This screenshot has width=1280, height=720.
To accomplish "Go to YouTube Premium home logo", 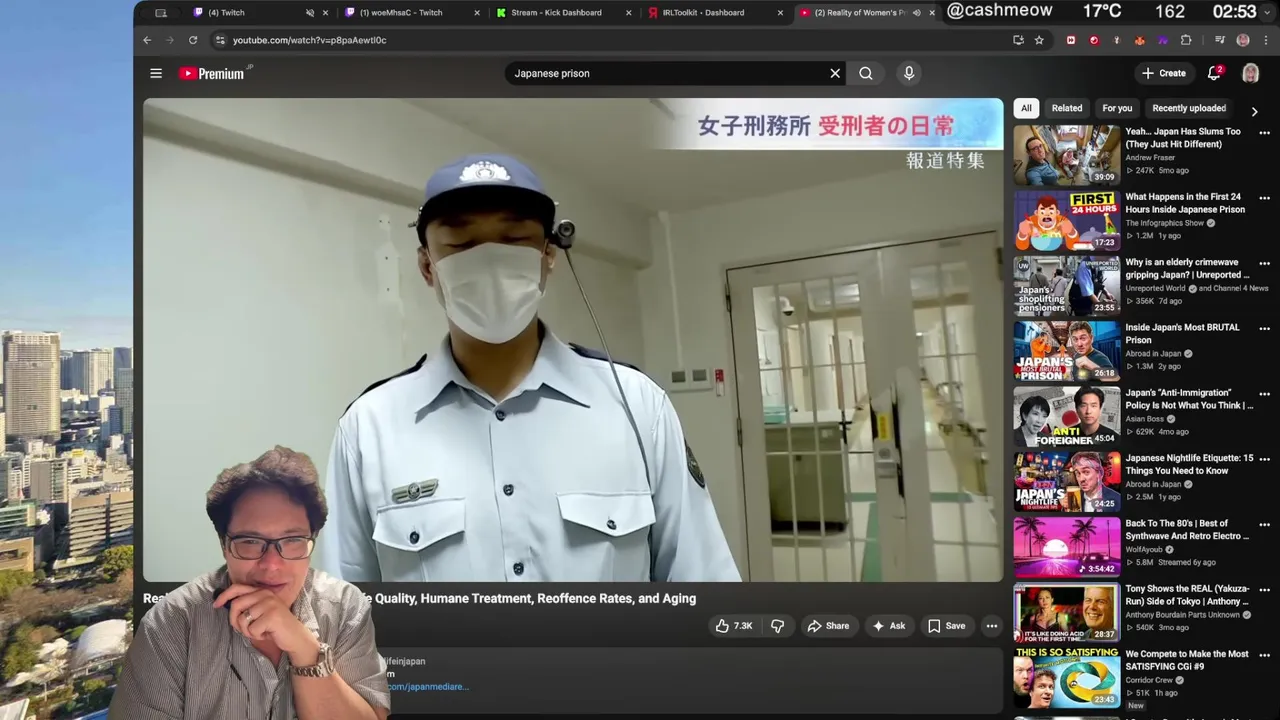I will coord(213,73).
